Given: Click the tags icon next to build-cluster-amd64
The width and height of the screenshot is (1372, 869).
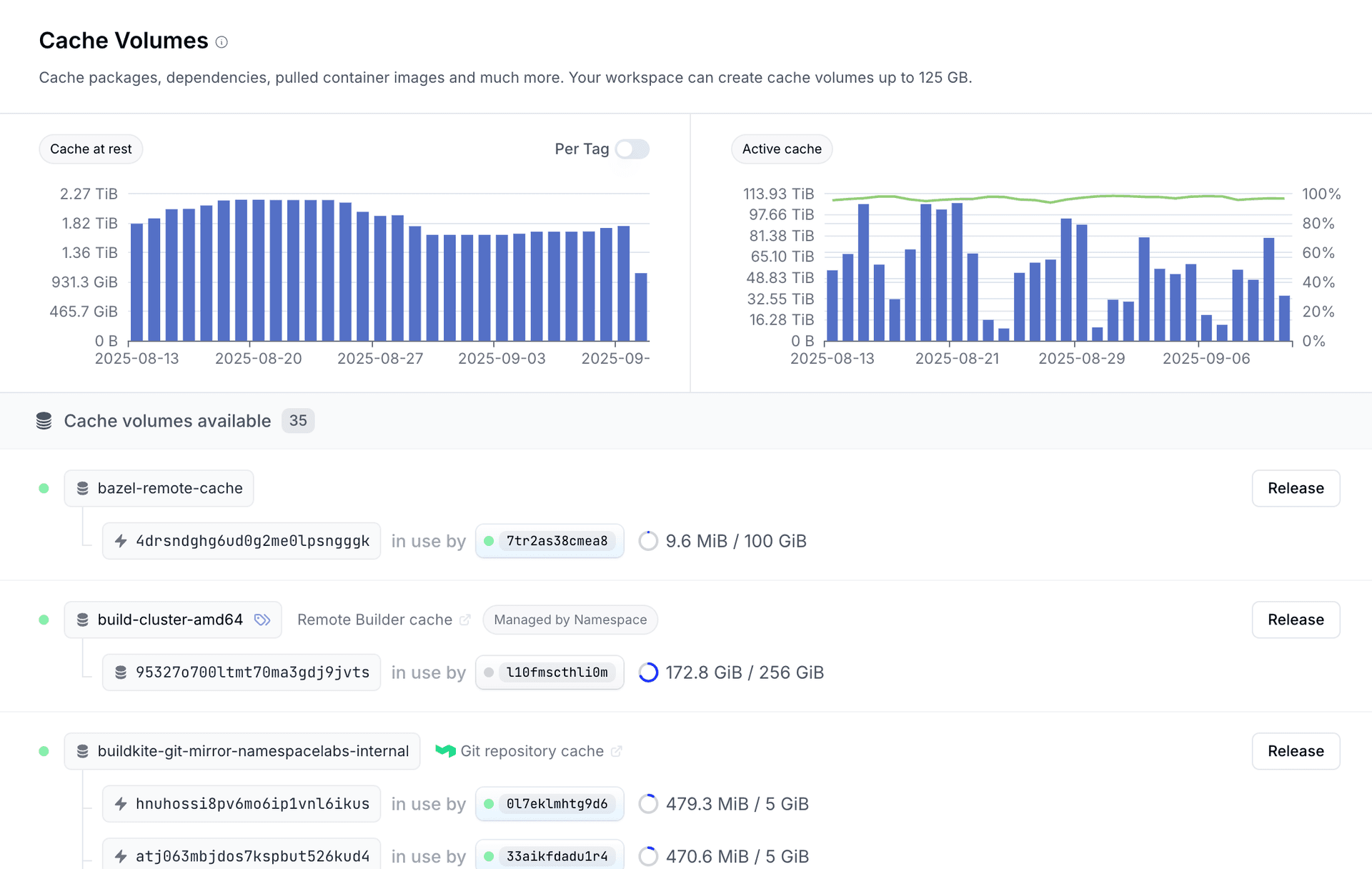Looking at the screenshot, I should tap(262, 620).
